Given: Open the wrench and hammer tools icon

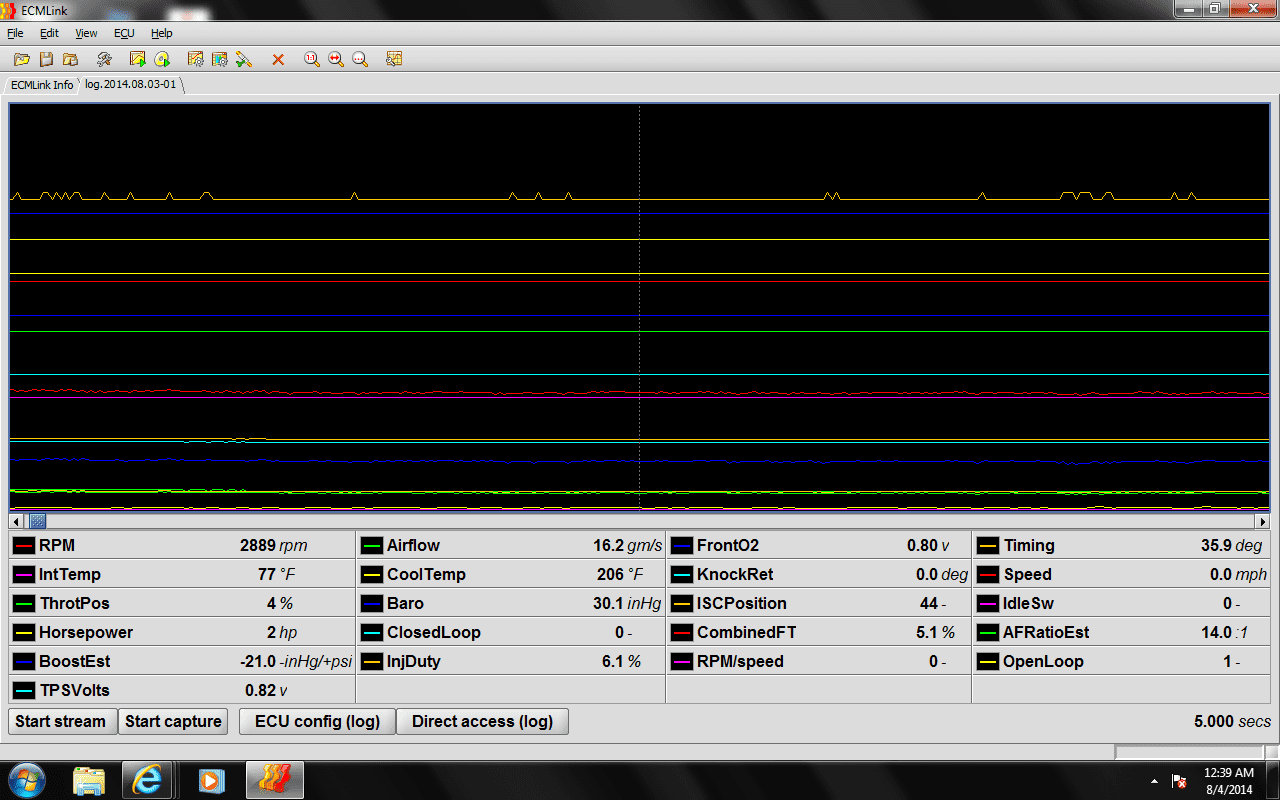Looking at the screenshot, I should (x=104, y=60).
